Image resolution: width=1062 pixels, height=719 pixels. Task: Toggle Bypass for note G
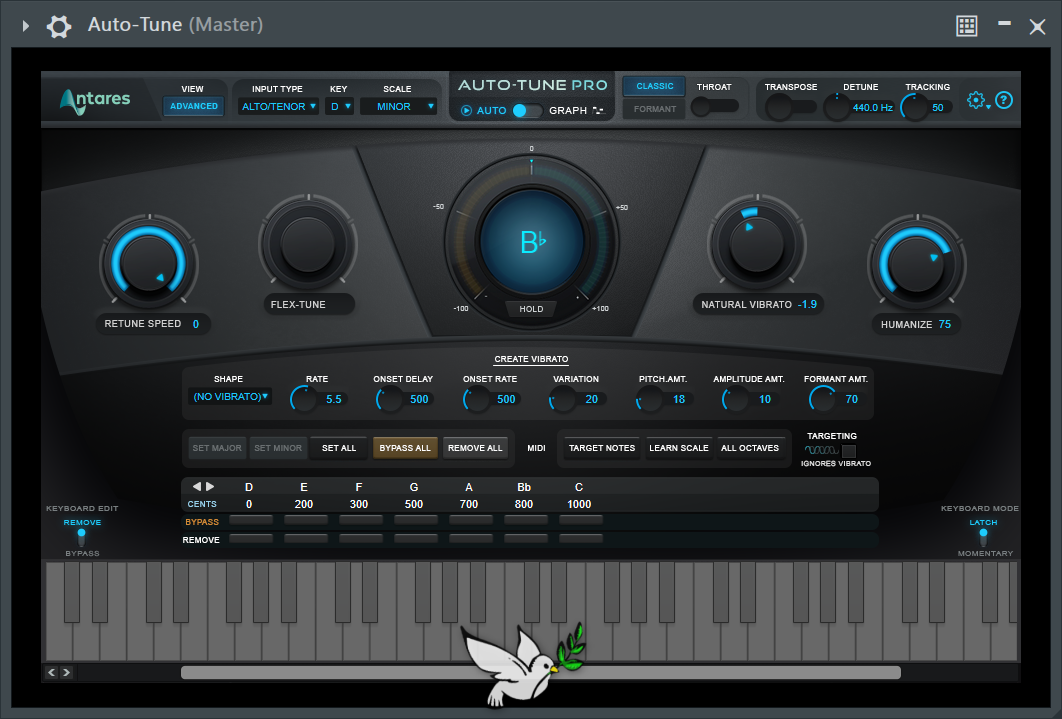tap(416, 521)
